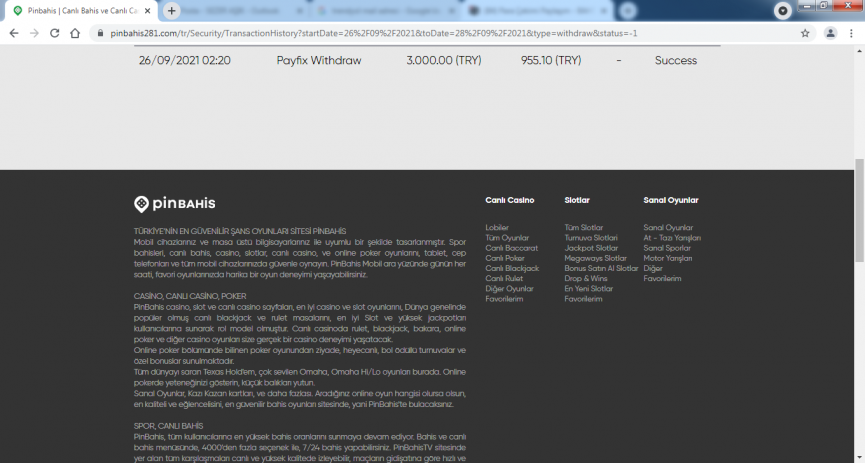865x463 pixels.
Task: Click the 3.000.00 (TRY) amount cell
Action: [444, 60]
